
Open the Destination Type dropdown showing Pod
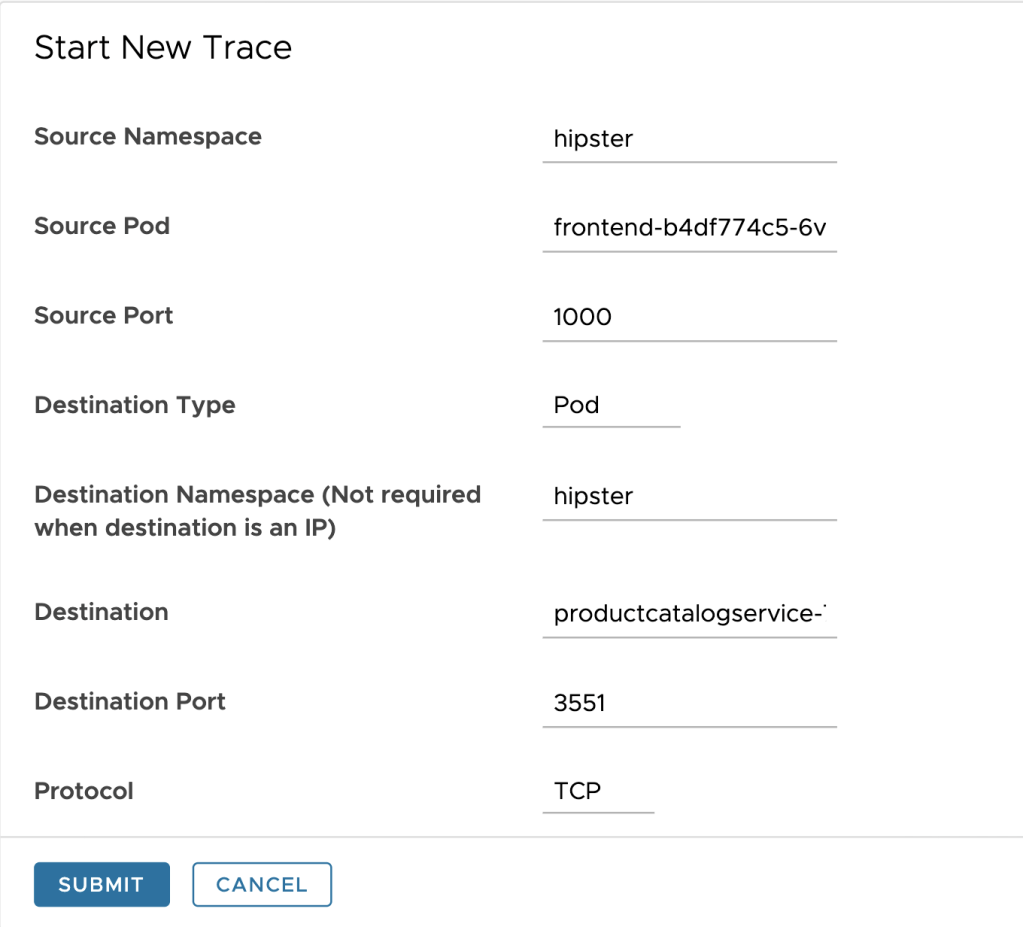coord(610,405)
